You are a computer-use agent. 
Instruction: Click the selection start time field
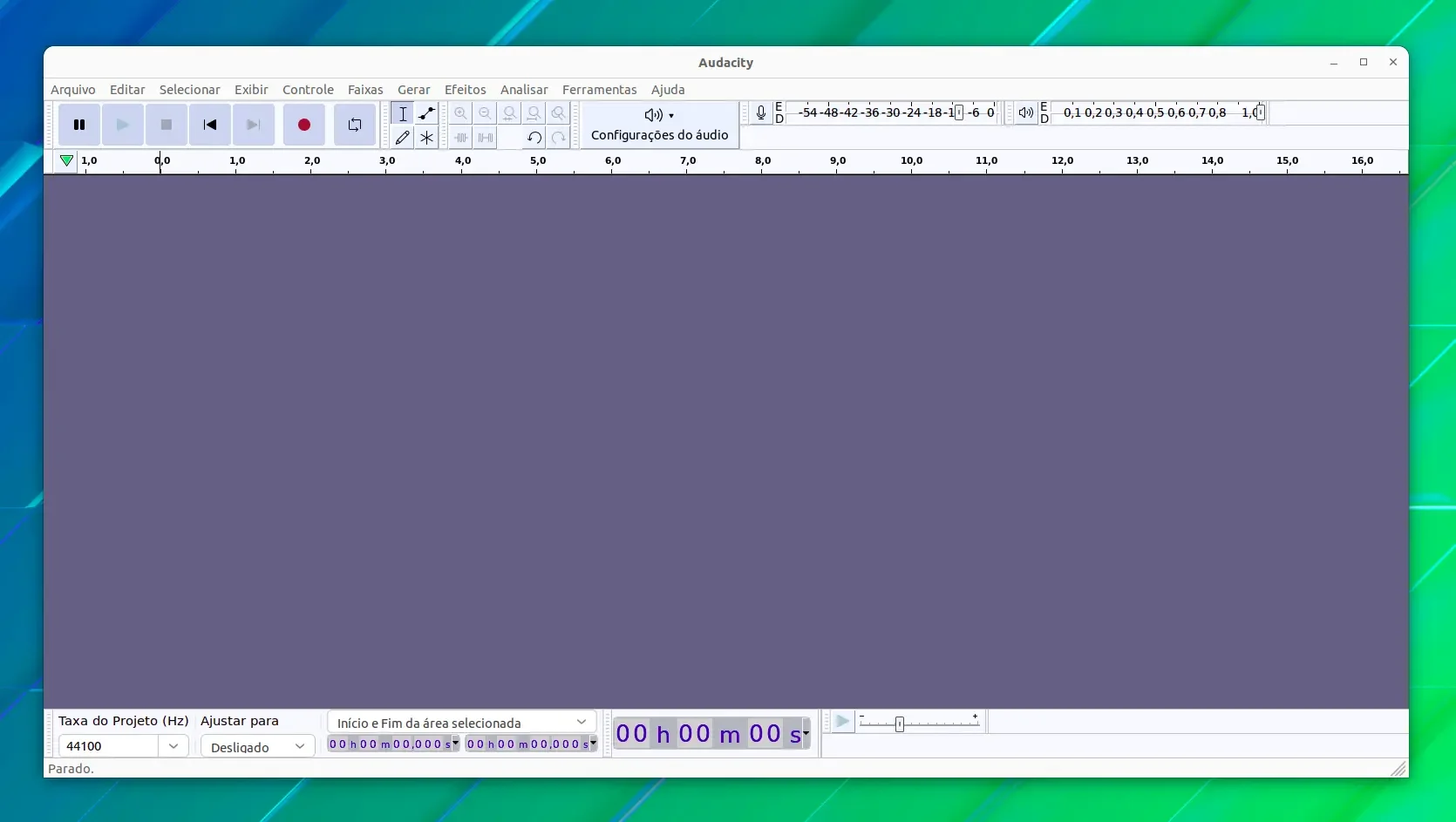click(x=389, y=744)
